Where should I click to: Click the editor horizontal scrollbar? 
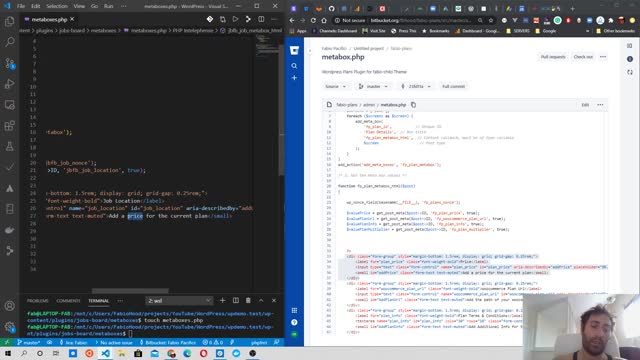click(130, 291)
